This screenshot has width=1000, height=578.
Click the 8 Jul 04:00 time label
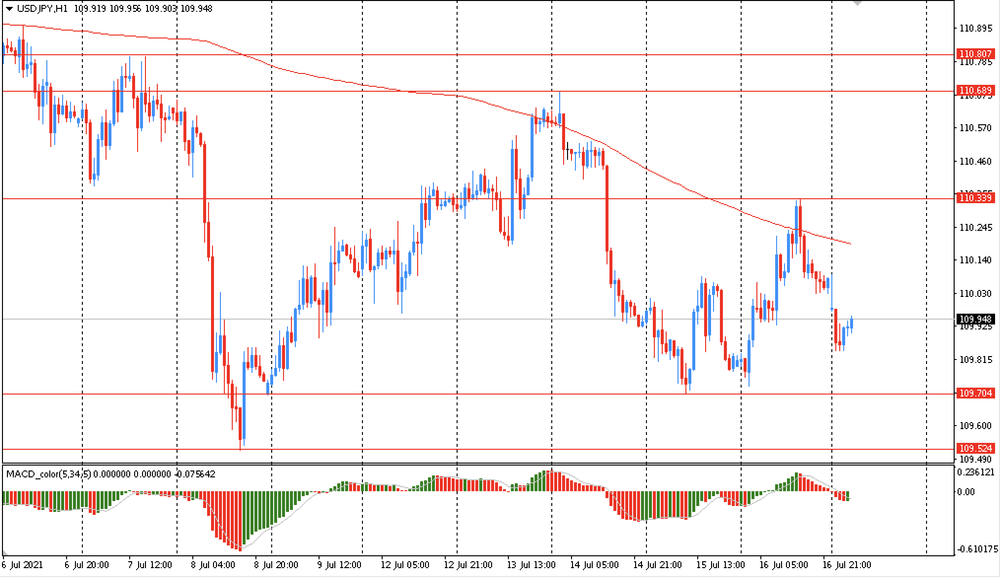tap(213, 565)
